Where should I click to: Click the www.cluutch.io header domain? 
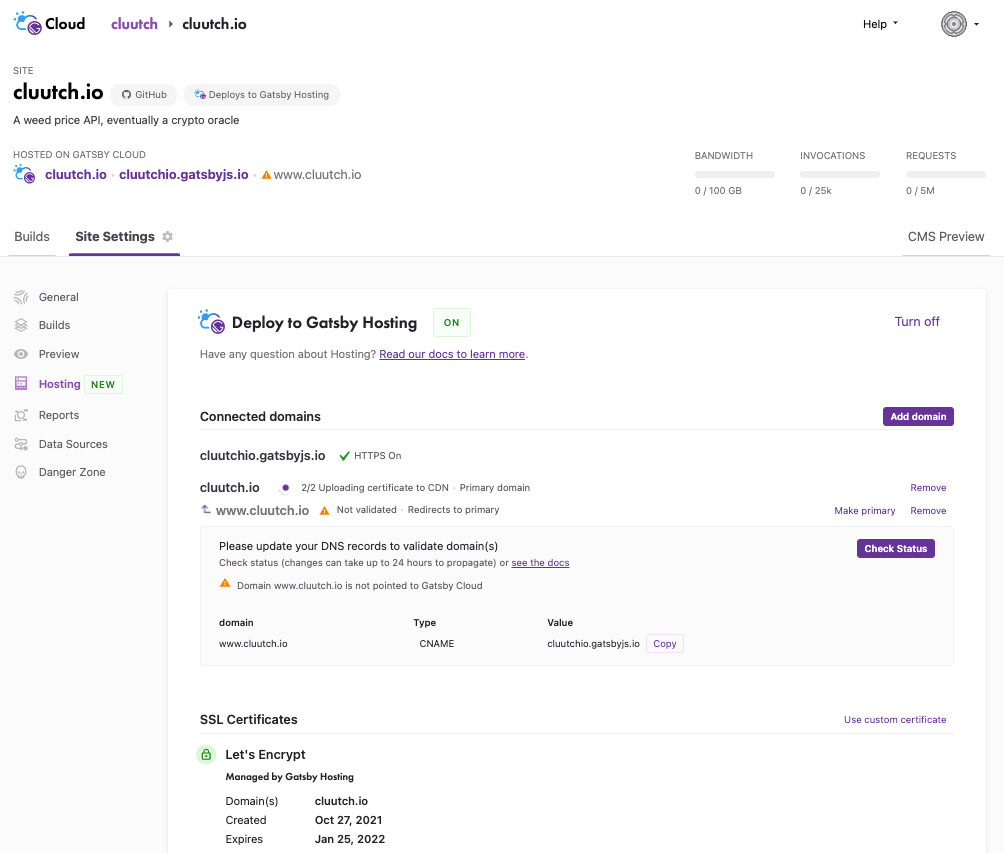(x=317, y=174)
